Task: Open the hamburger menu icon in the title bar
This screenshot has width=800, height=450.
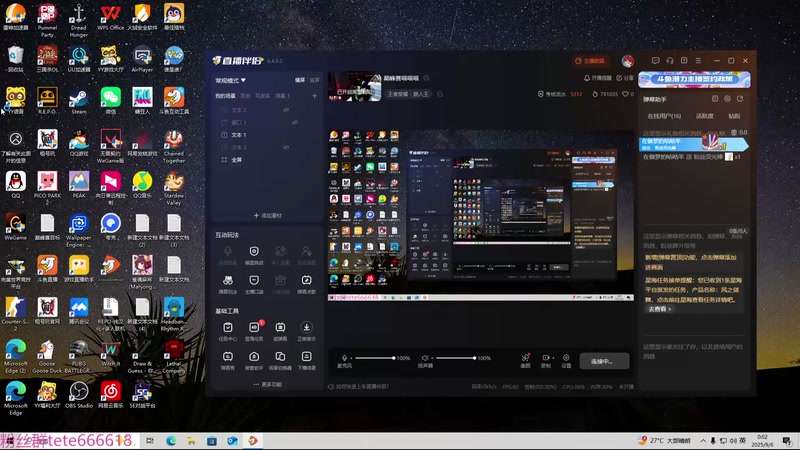Action: [698, 60]
